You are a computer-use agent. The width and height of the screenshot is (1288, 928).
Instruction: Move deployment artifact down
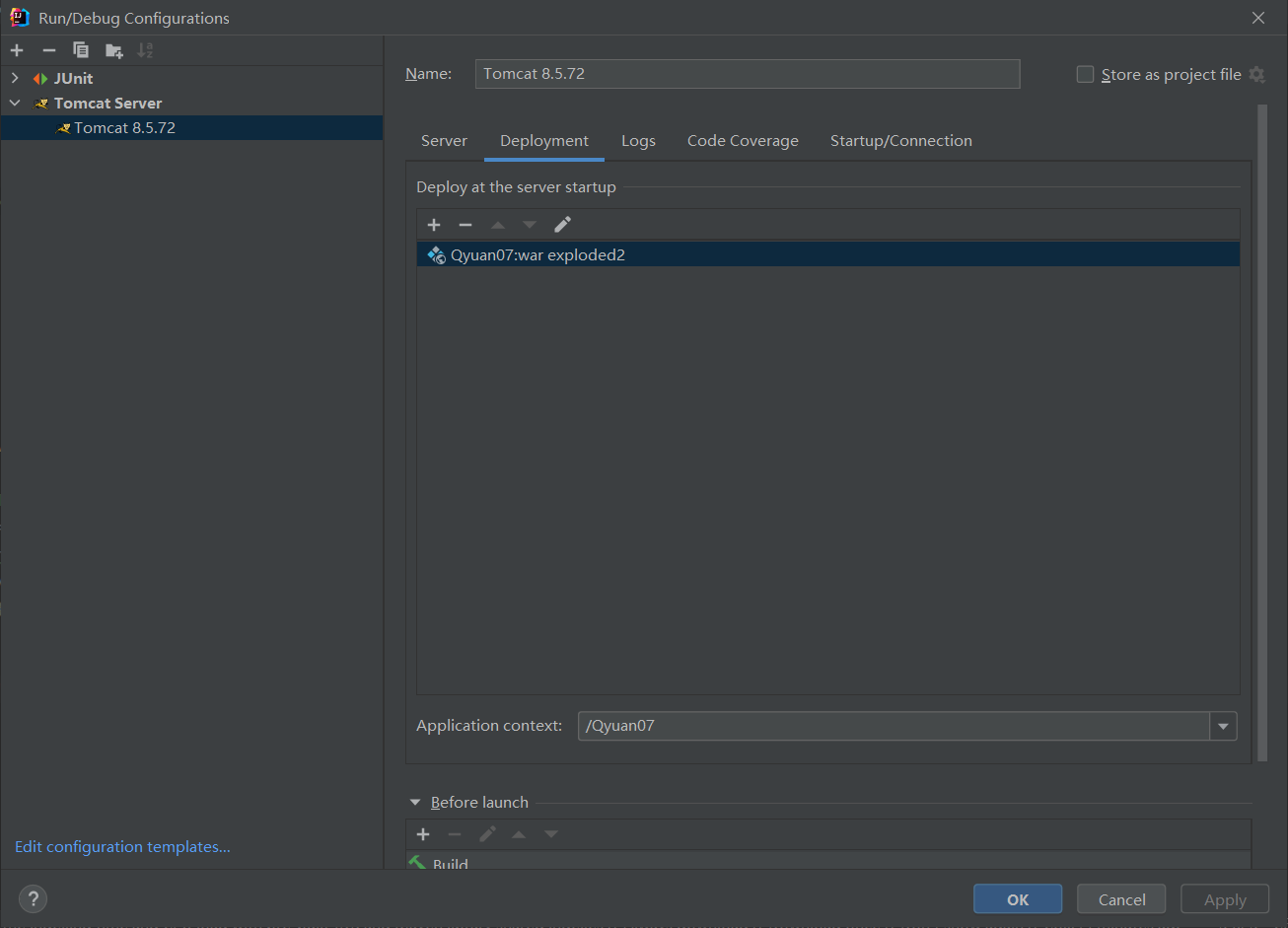[x=530, y=225]
